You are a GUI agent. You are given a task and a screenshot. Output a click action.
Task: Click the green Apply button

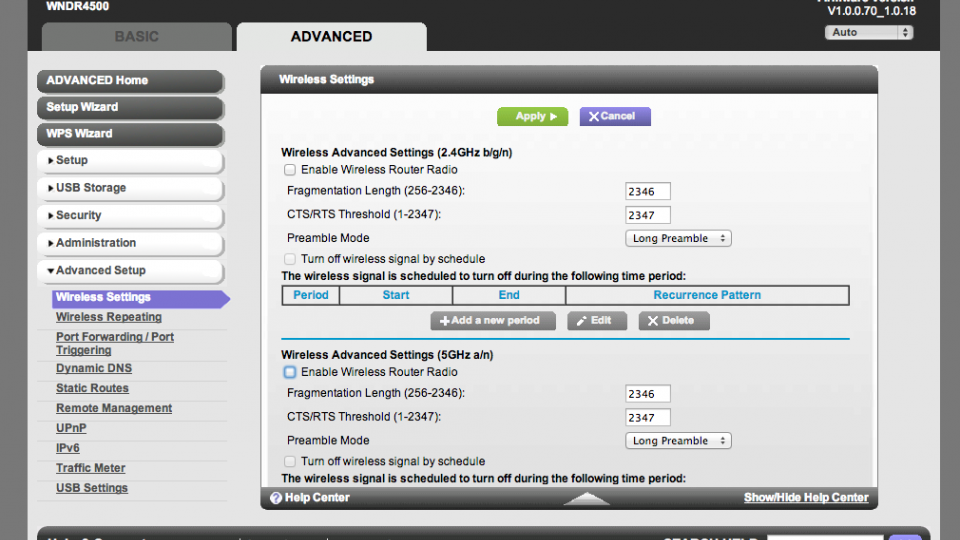533,116
